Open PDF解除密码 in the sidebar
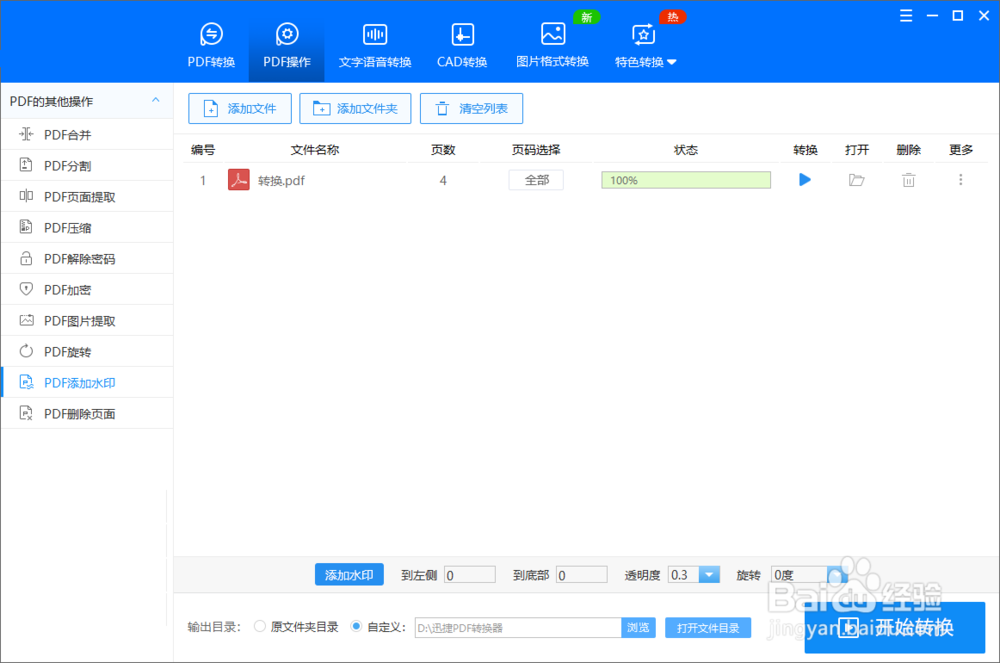1000x663 pixels. tap(87, 259)
